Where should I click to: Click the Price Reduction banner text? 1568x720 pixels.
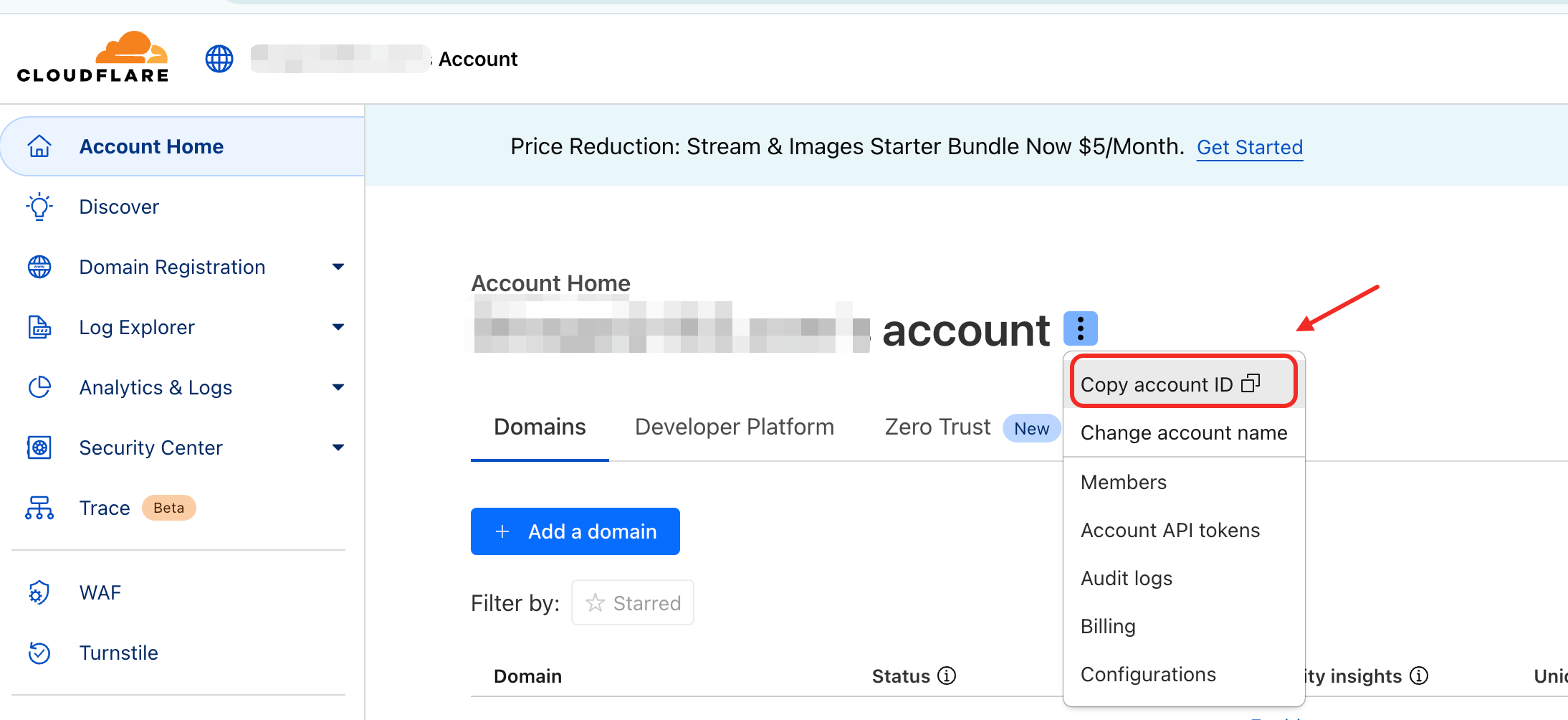click(847, 146)
